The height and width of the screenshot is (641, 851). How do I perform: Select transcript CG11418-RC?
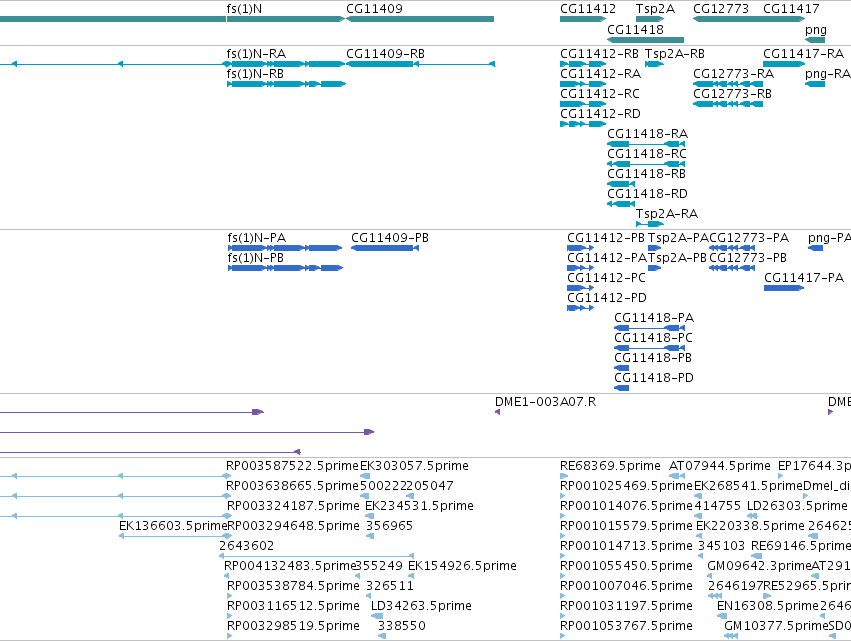[646, 164]
